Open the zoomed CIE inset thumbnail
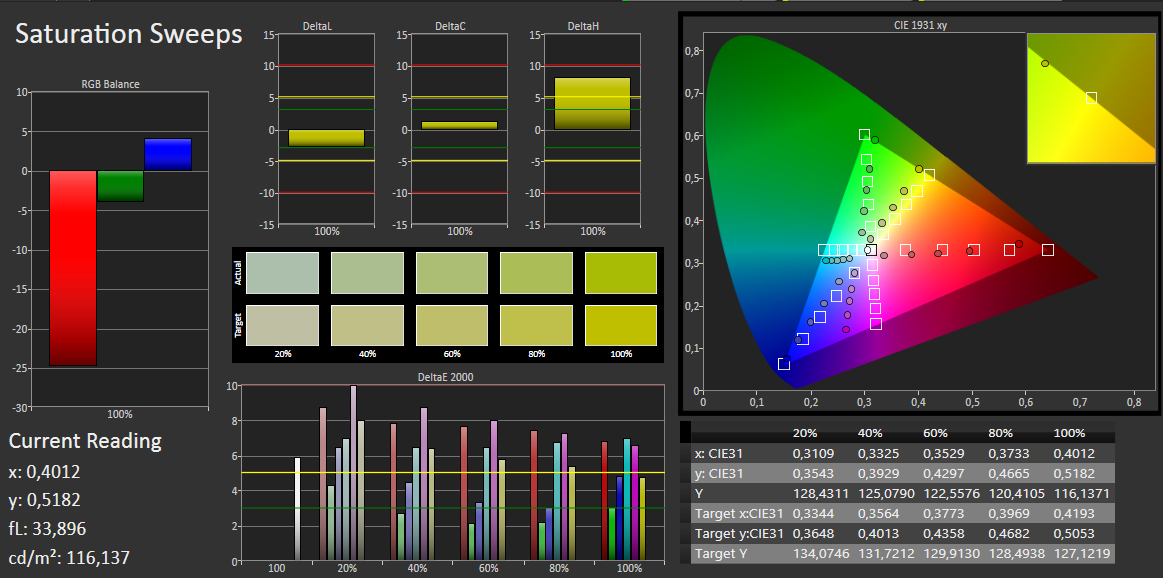The image size is (1163, 578). point(1091,98)
